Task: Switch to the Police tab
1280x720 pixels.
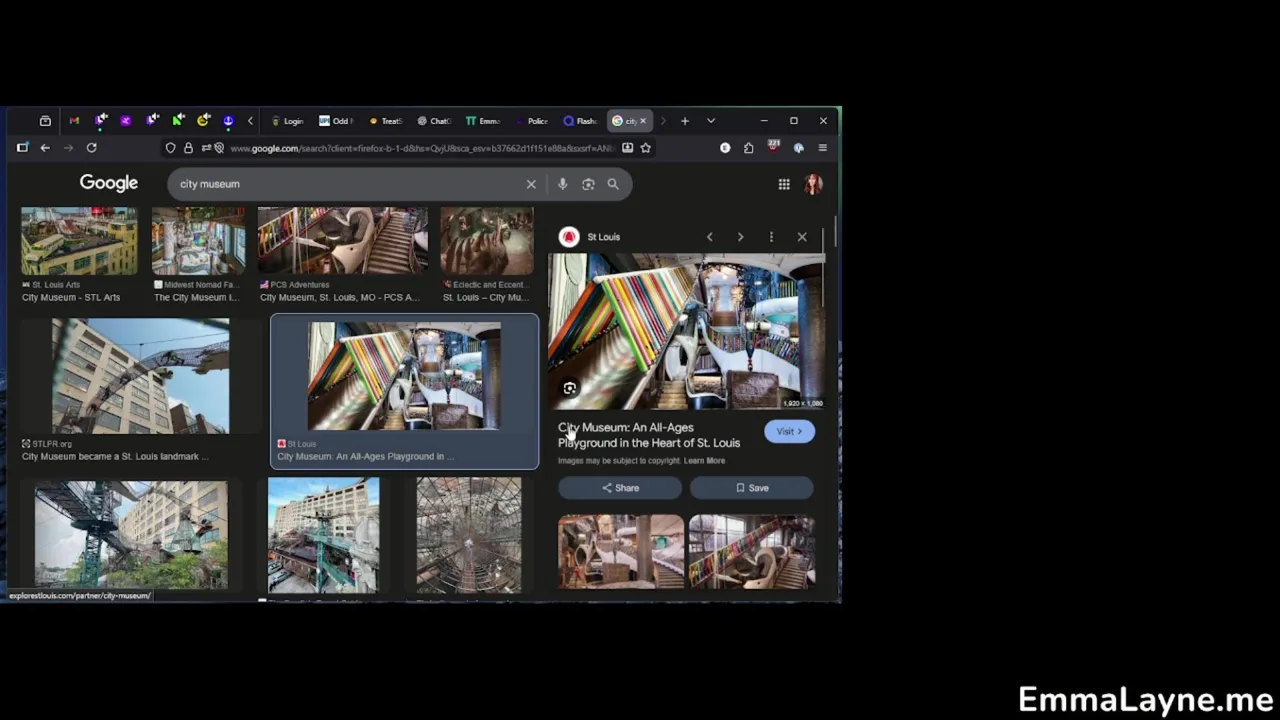Action: point(532,121)
